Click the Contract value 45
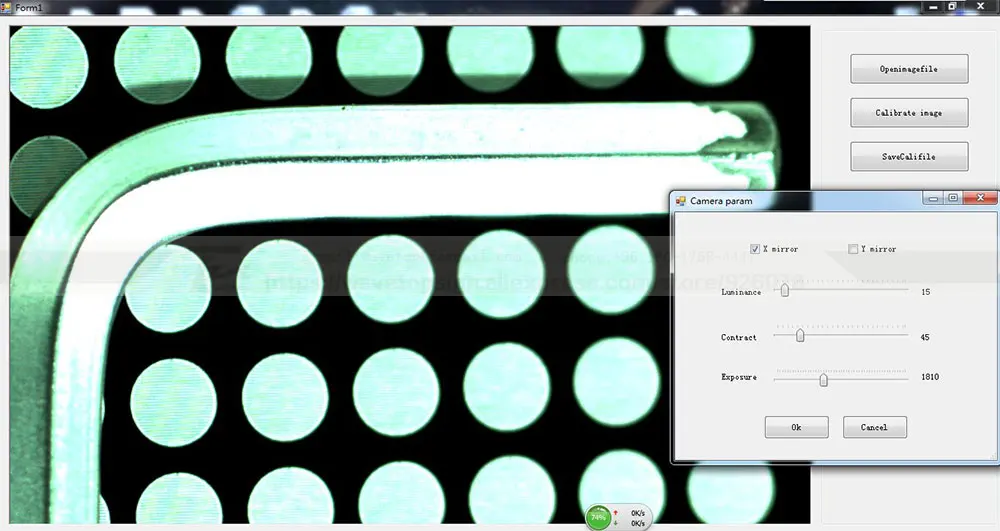The width and height of the screenshot is (1000, 531). point(925,337)
